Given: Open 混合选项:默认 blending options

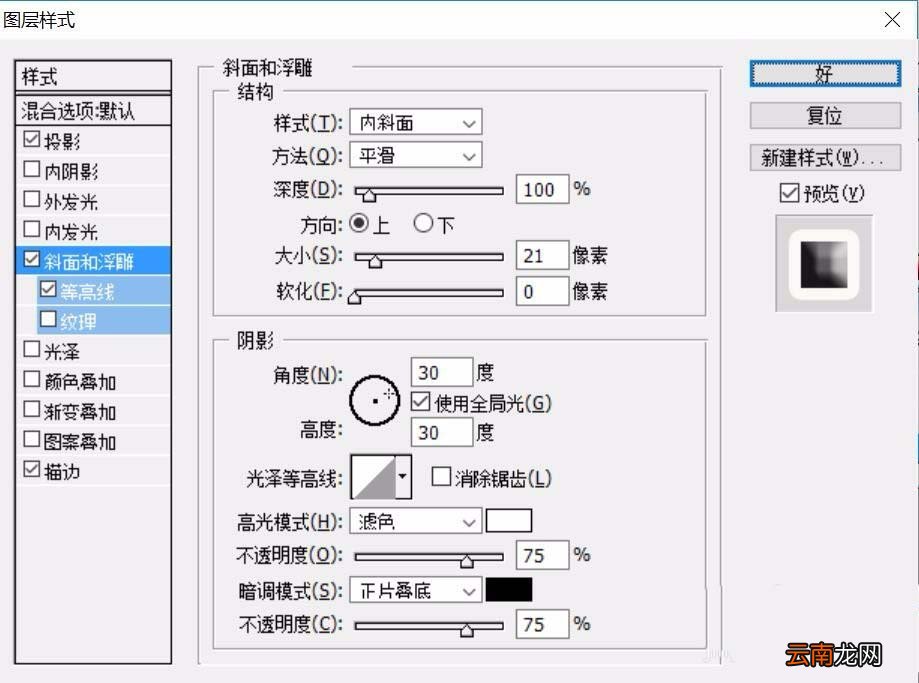Looking at the screenshot, I should pyautogui.click(x=93, y=111).
